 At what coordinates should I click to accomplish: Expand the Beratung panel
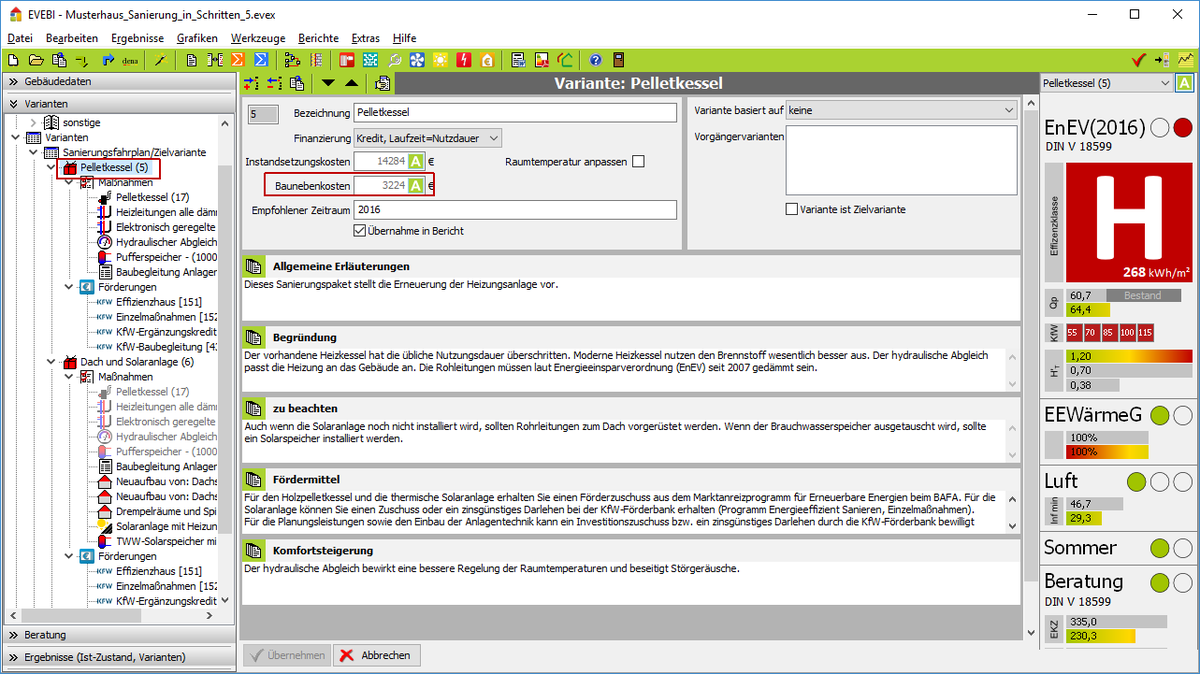point(119,634)
